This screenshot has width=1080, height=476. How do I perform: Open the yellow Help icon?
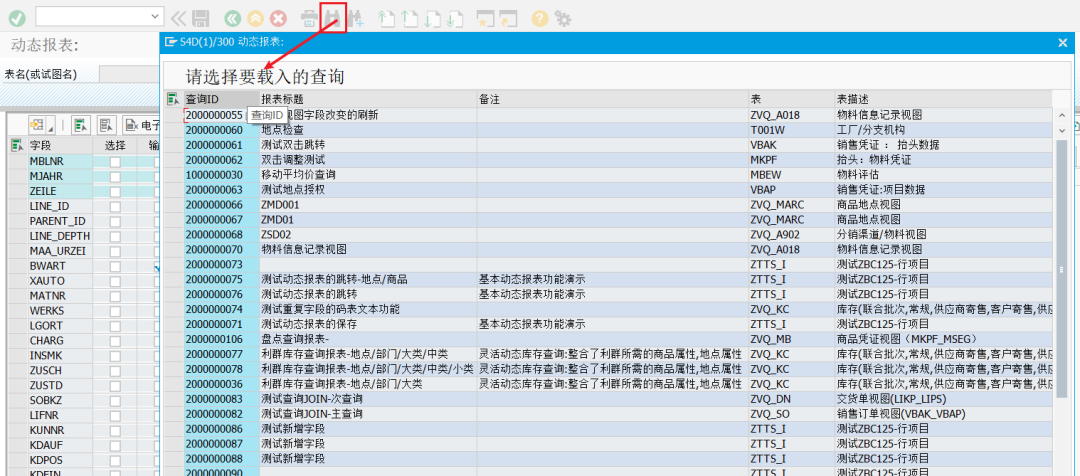click(540, 19)
